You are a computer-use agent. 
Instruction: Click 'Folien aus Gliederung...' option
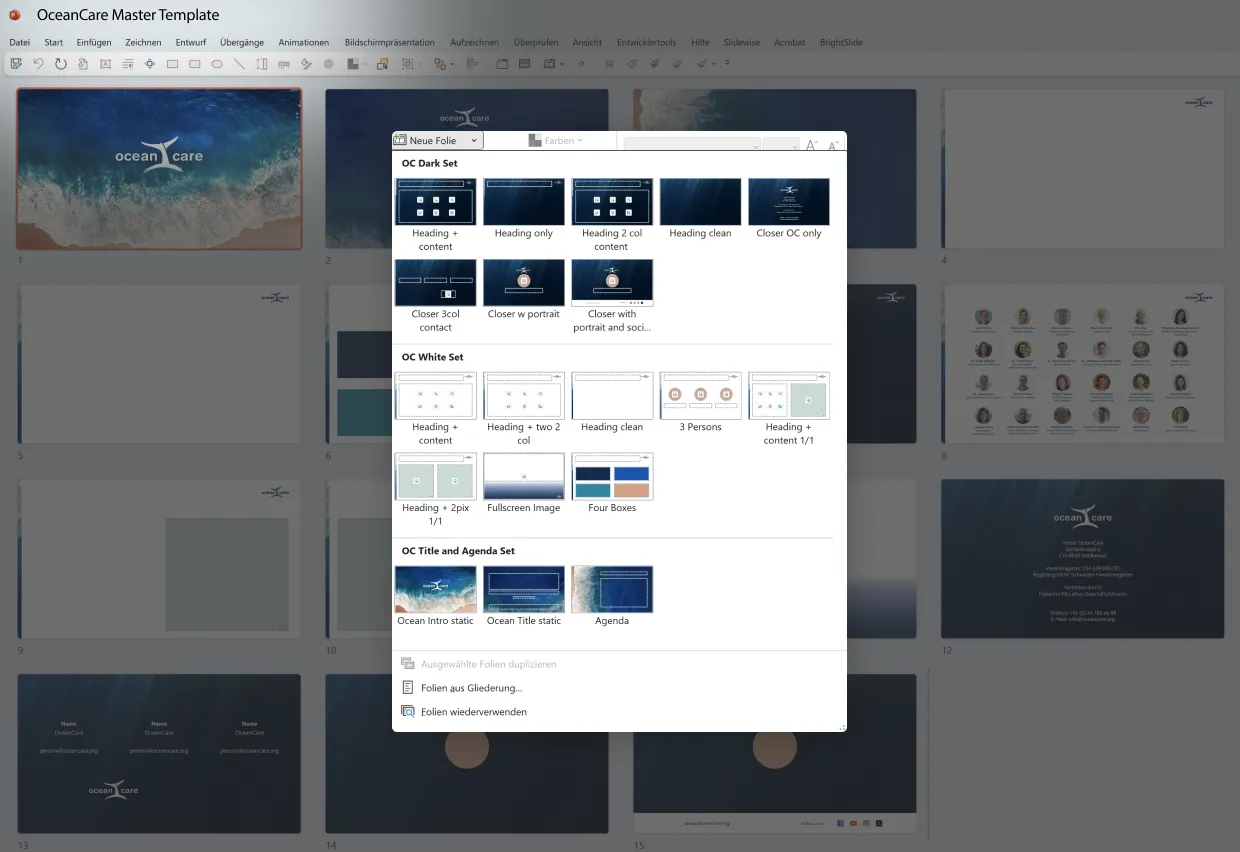click(x=470, y=687)
